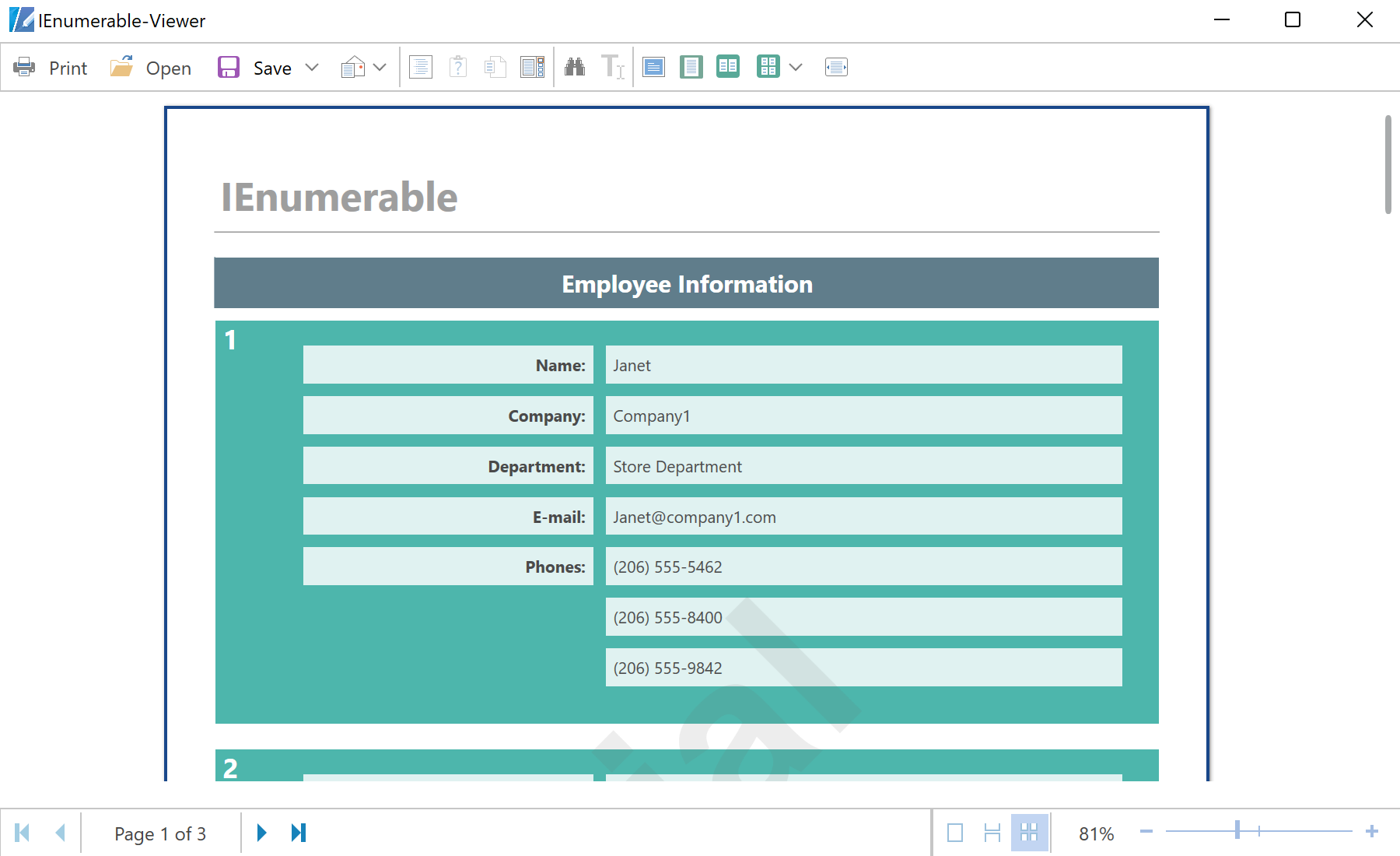Image resolution: width=1400 pixels, height=856 pixels.
Task: Go to the next page arrow
Action: tap(262, 833)
